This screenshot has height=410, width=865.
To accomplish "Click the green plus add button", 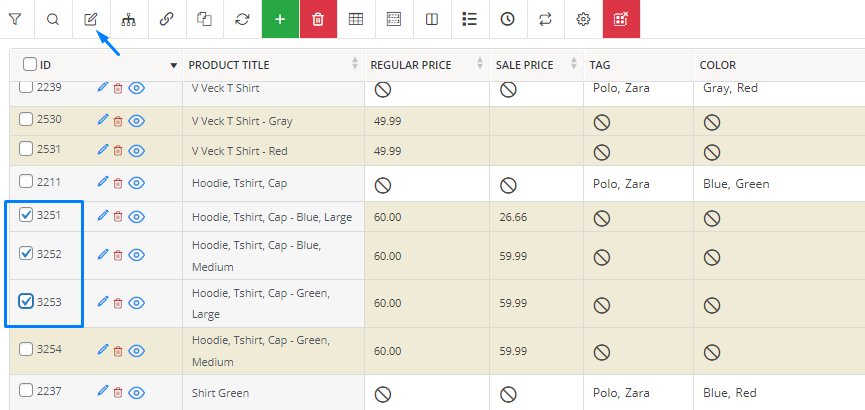I will point(280,19).
